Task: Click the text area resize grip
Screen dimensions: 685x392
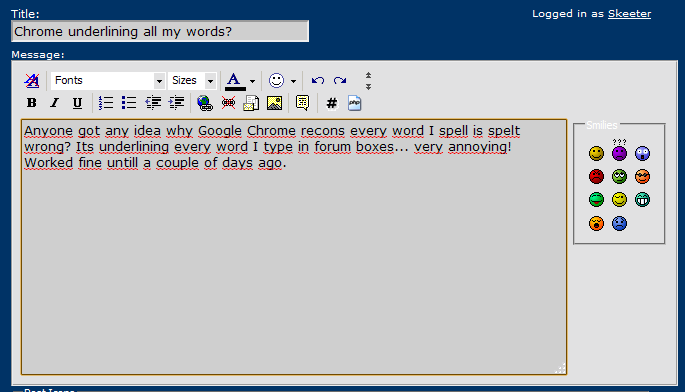Action: point(560,368)
